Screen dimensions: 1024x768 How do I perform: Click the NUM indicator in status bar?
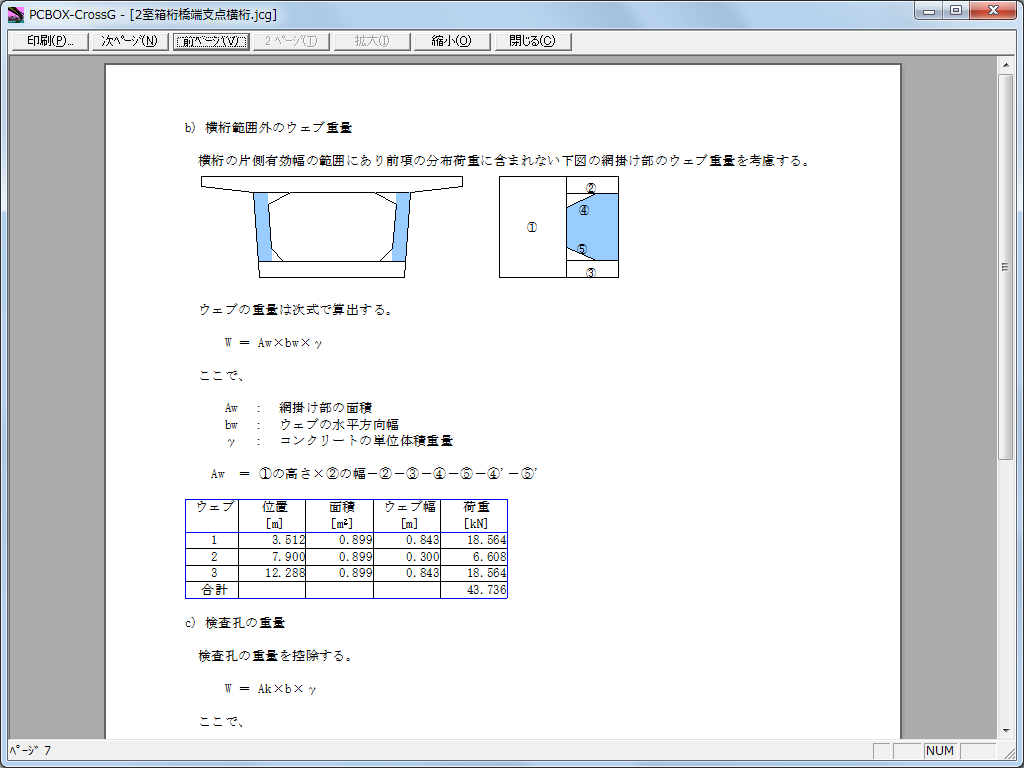940,750
